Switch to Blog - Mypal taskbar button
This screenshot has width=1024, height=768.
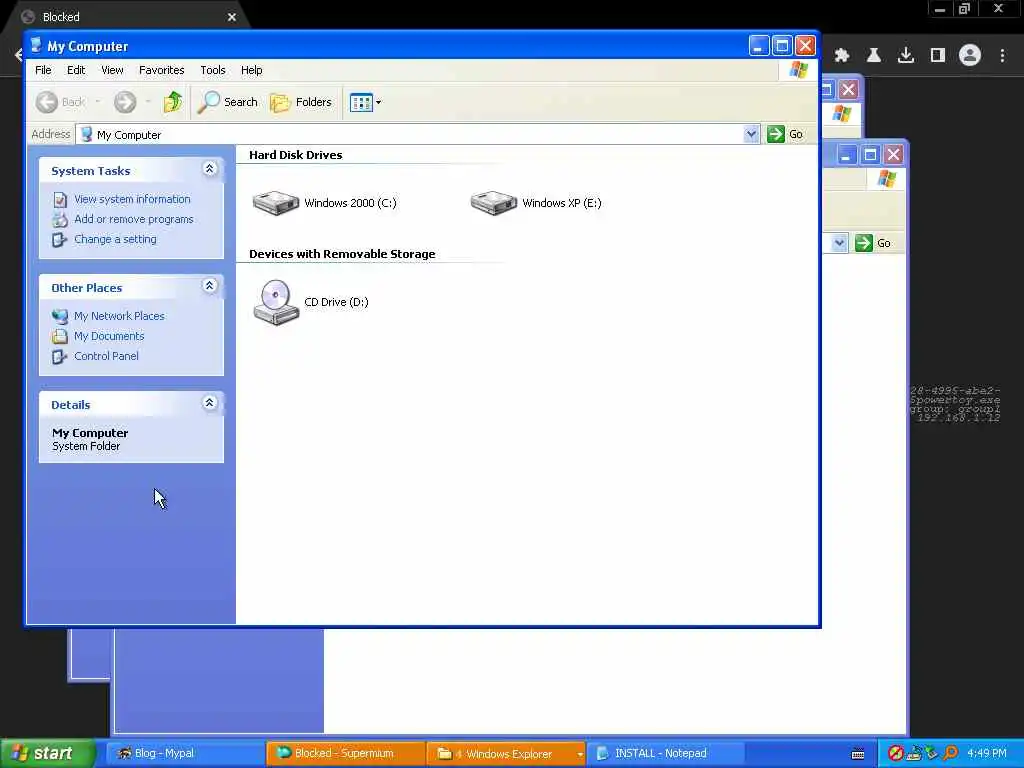(x=185, y=753)
